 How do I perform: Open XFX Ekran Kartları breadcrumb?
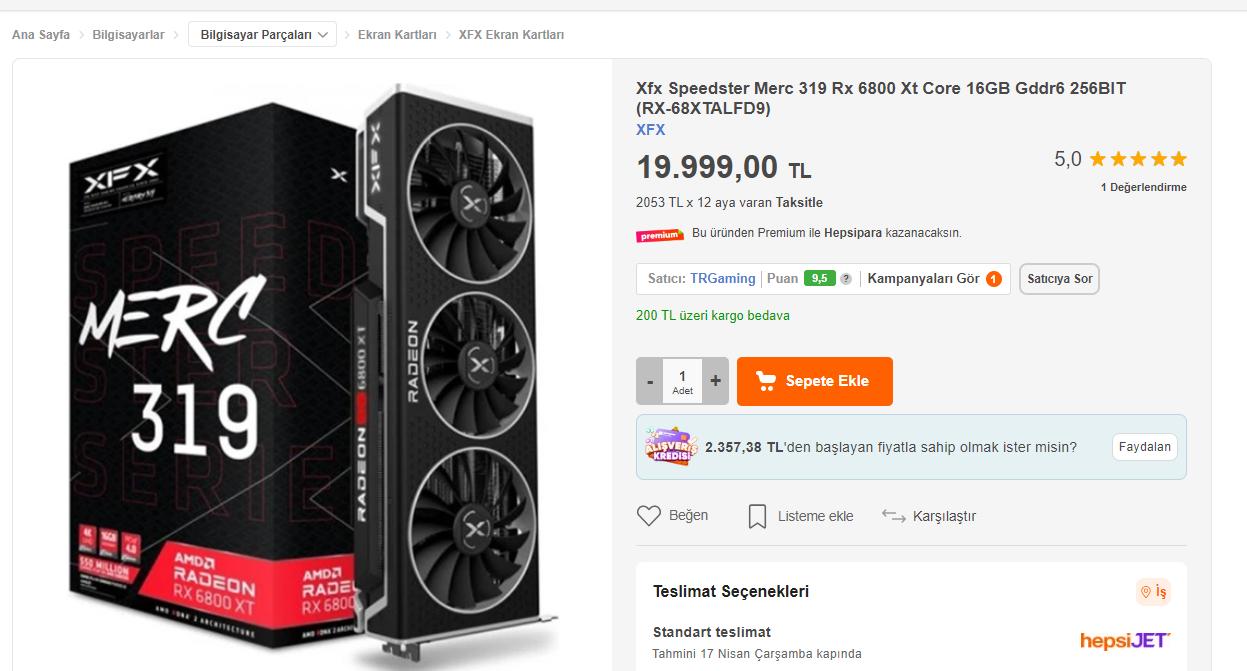pyautogui.click(x=511, y=35)
